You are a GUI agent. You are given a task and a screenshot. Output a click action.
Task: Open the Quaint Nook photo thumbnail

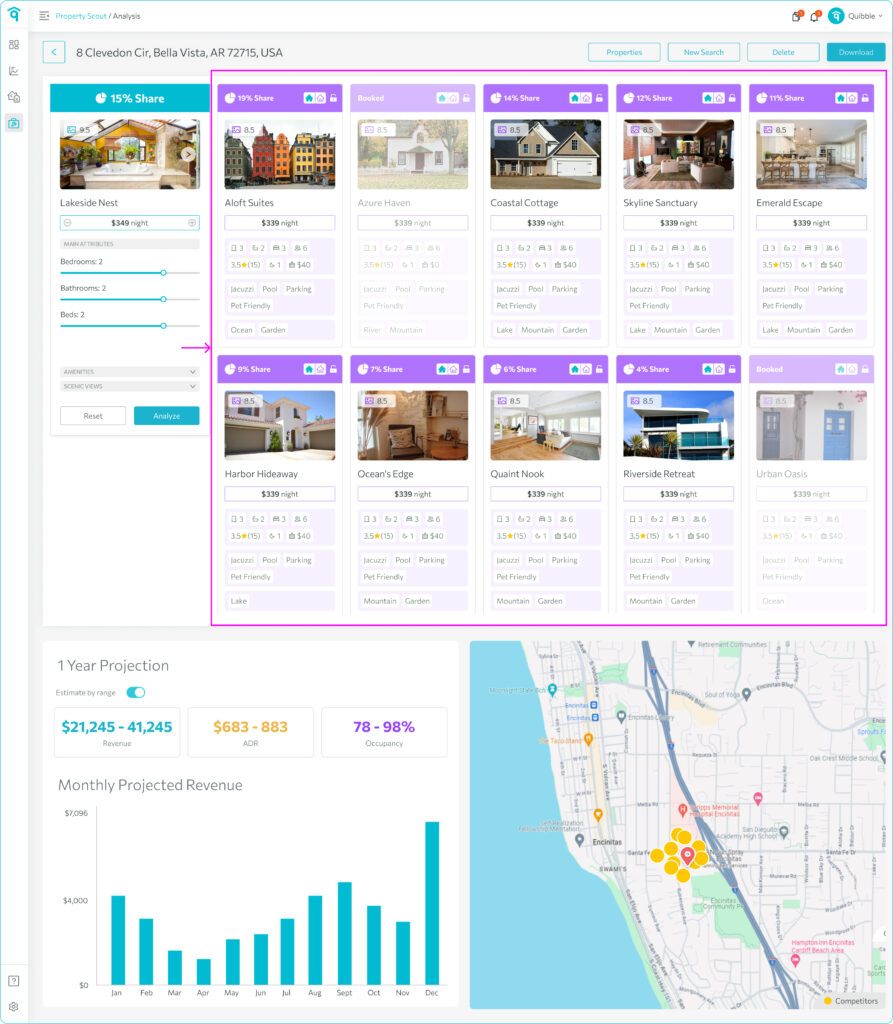[x=545, y=425]
